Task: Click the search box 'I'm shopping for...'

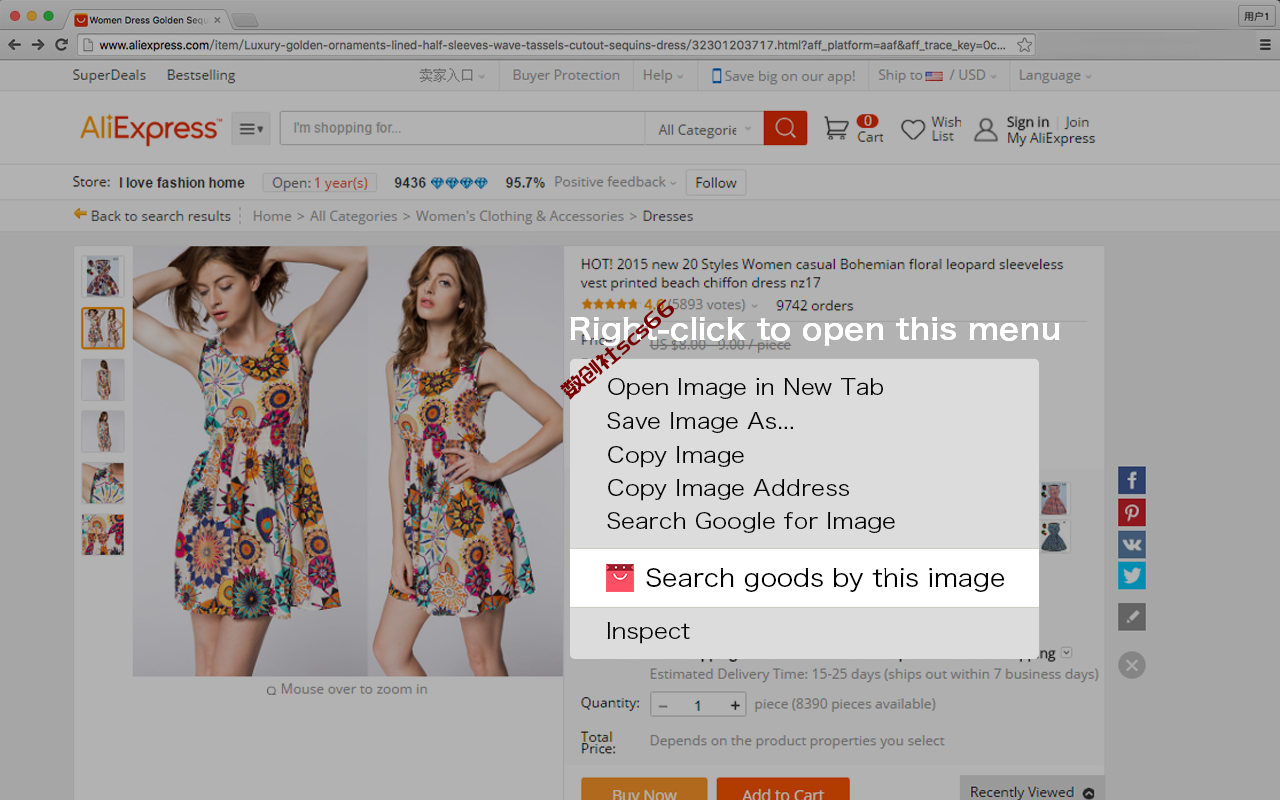Action: (462, 128)
